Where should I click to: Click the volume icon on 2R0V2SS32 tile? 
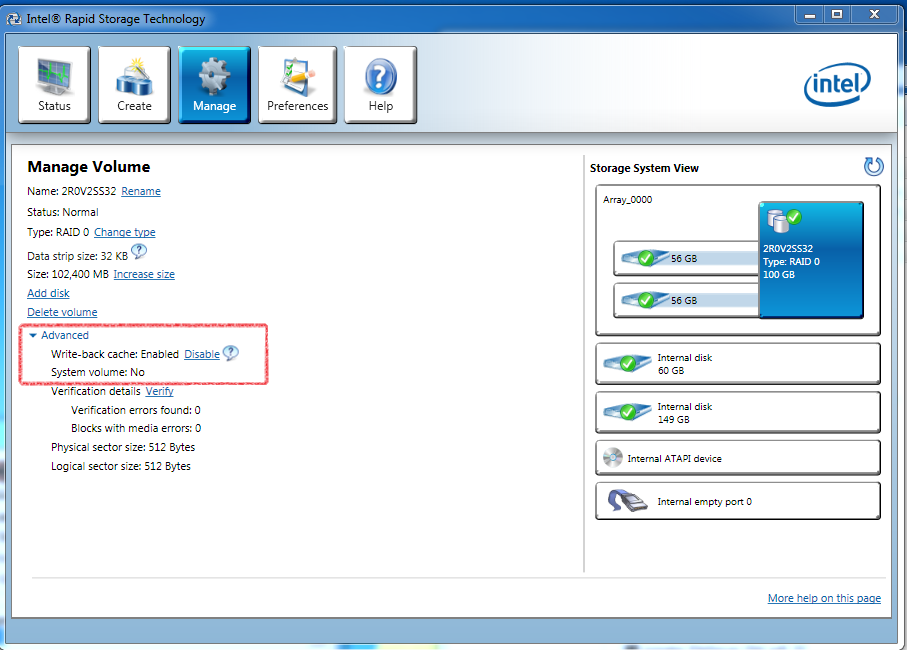784,220
